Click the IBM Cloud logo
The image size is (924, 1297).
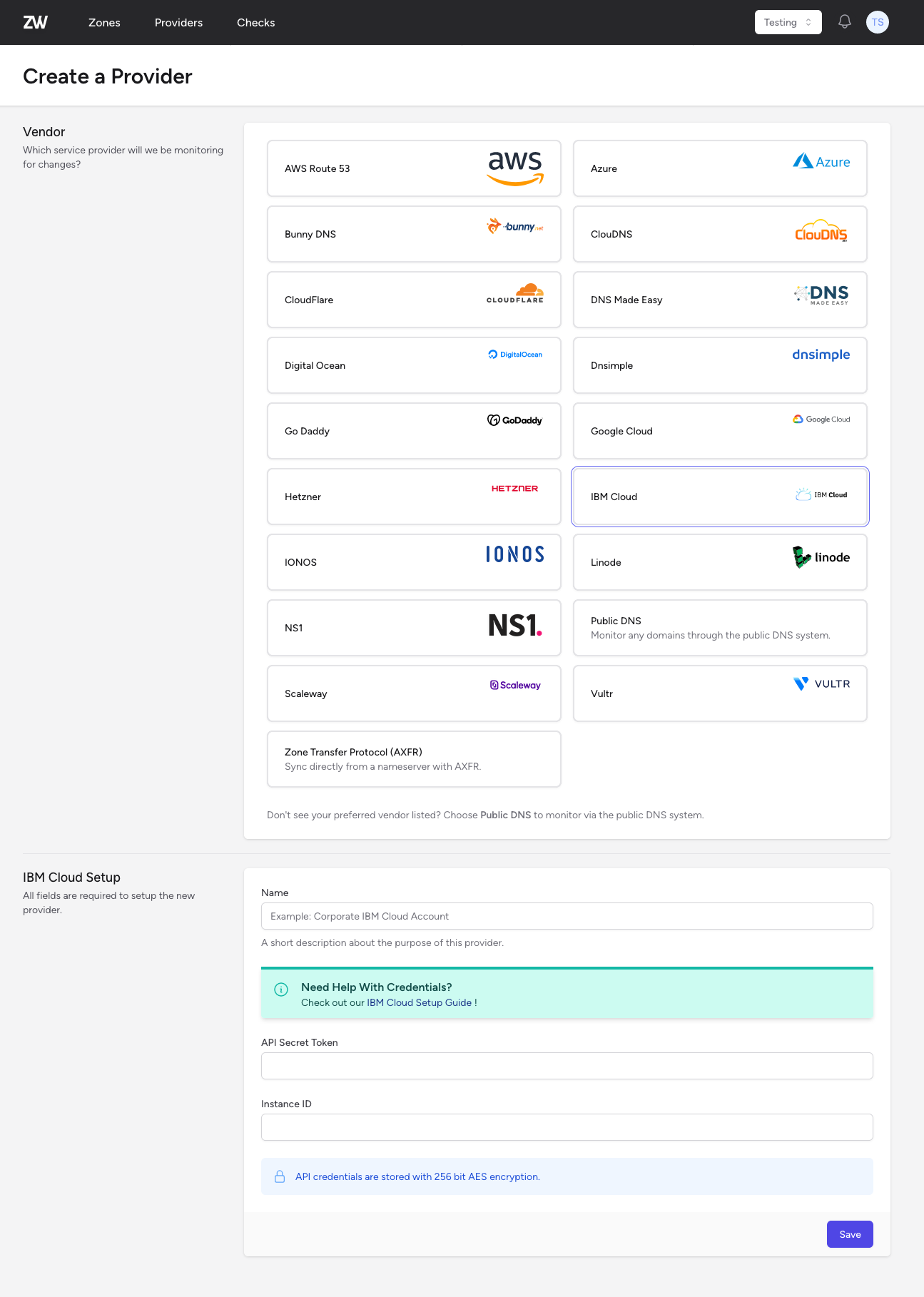click(821, 494)
